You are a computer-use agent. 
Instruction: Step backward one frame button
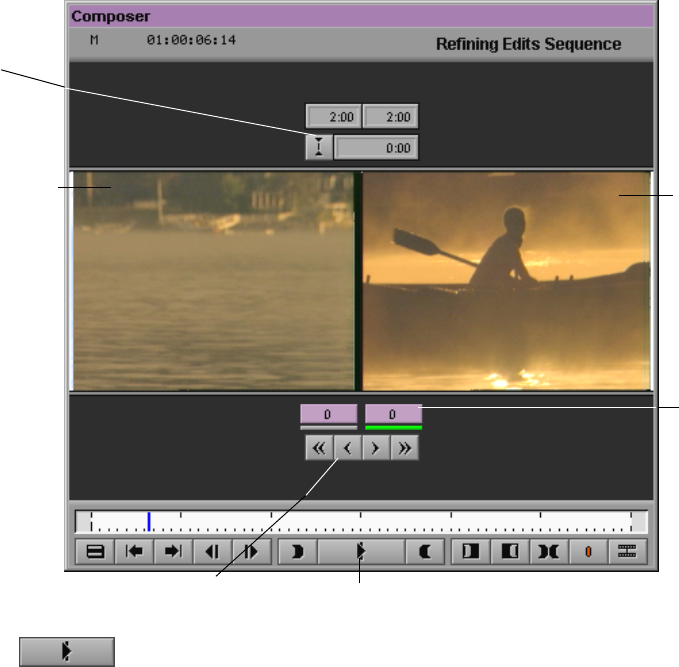(x=212, y=551)
